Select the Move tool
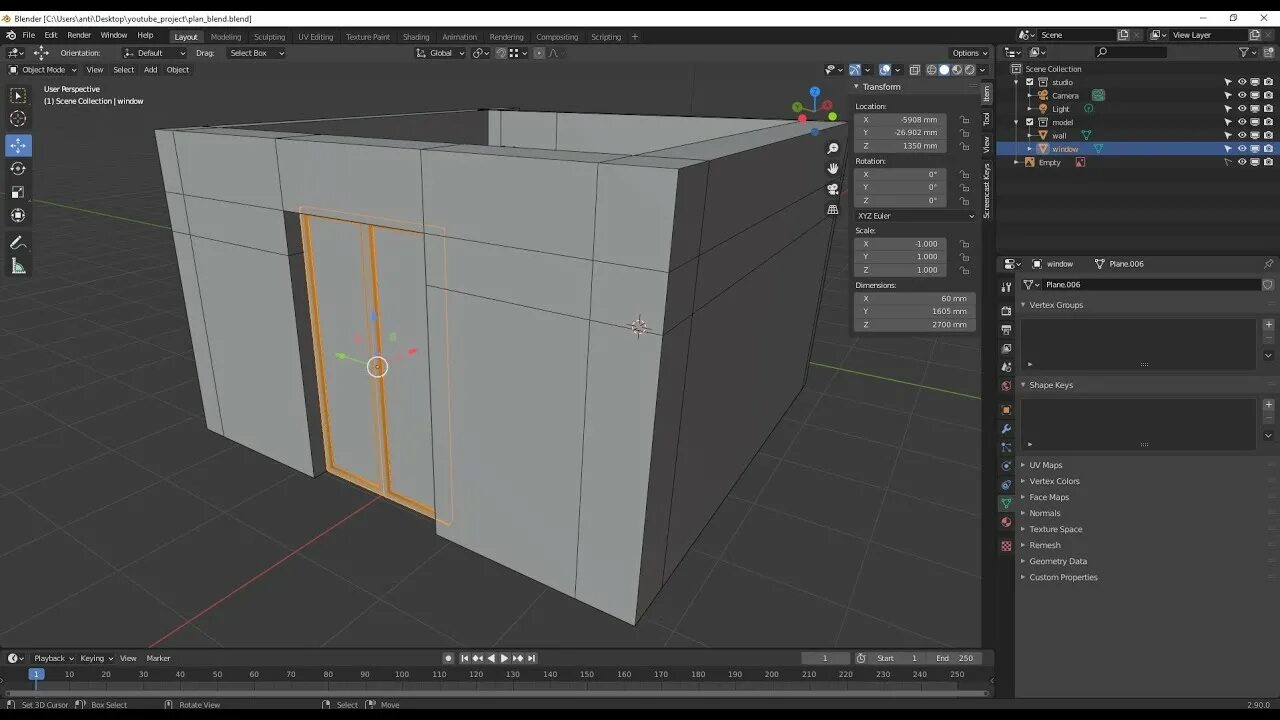The image size is (1280, 720). click(18, 145)
